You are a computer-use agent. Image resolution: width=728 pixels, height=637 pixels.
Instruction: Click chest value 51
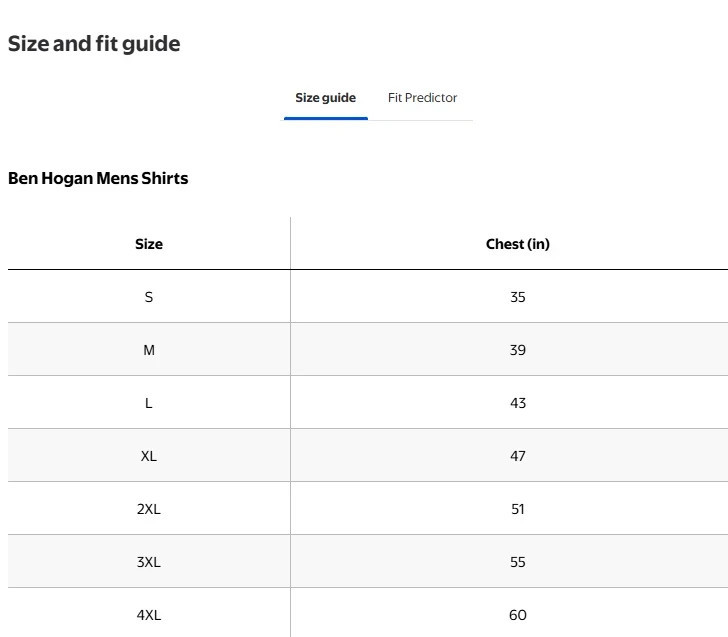pyautogui.click(x=517, y=509)
